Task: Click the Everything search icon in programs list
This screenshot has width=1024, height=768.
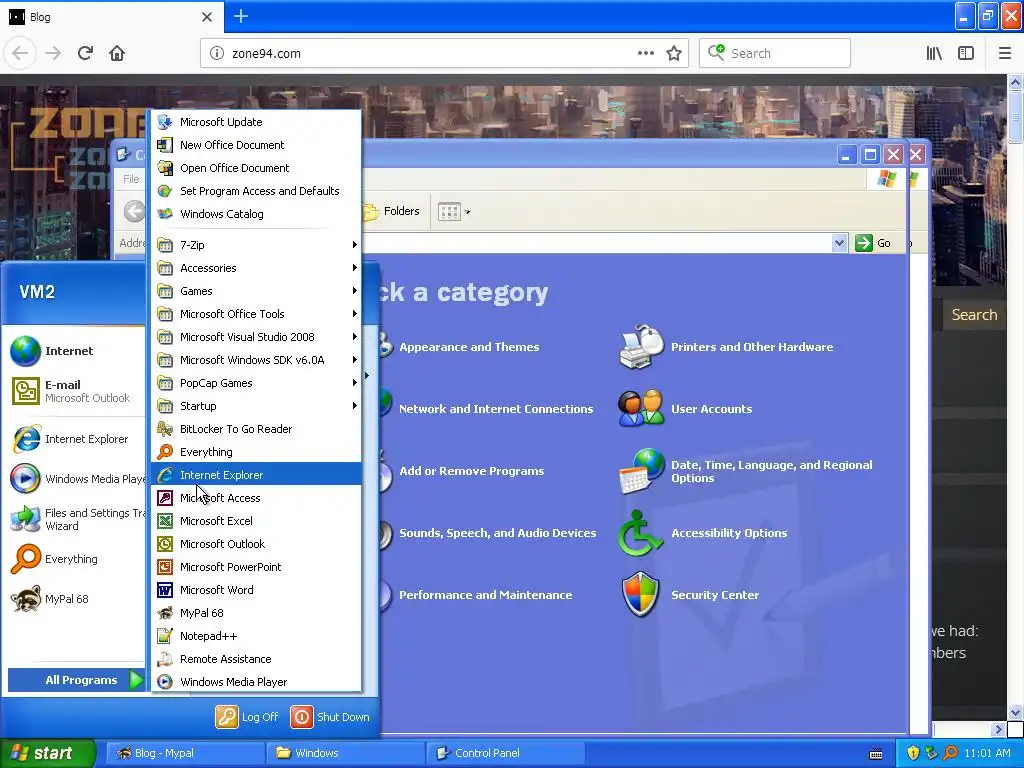Action: coord(165,452)
